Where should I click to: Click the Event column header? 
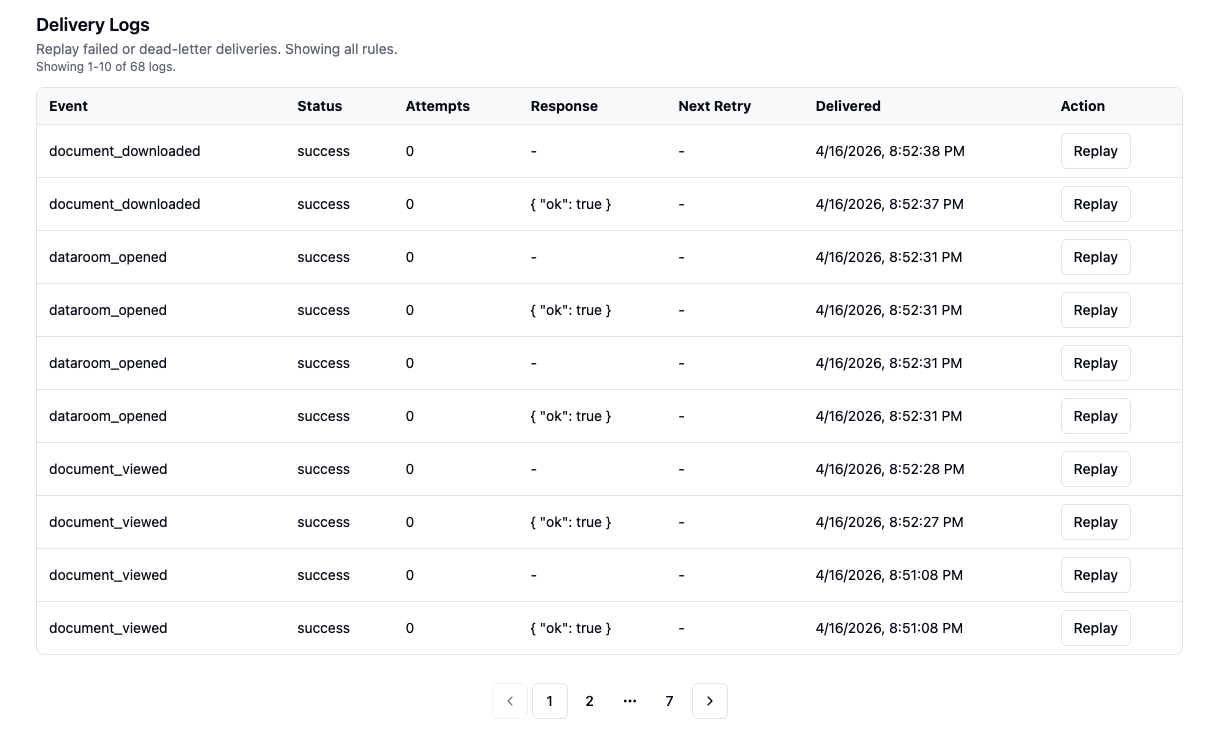(x=68, y=106)
